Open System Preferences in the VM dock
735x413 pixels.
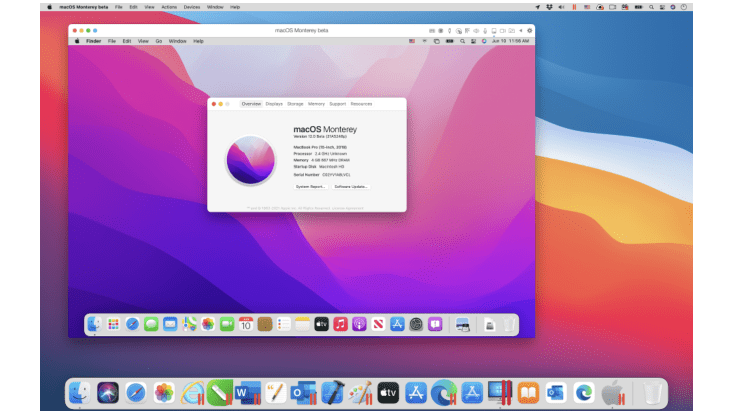[416, 324]
